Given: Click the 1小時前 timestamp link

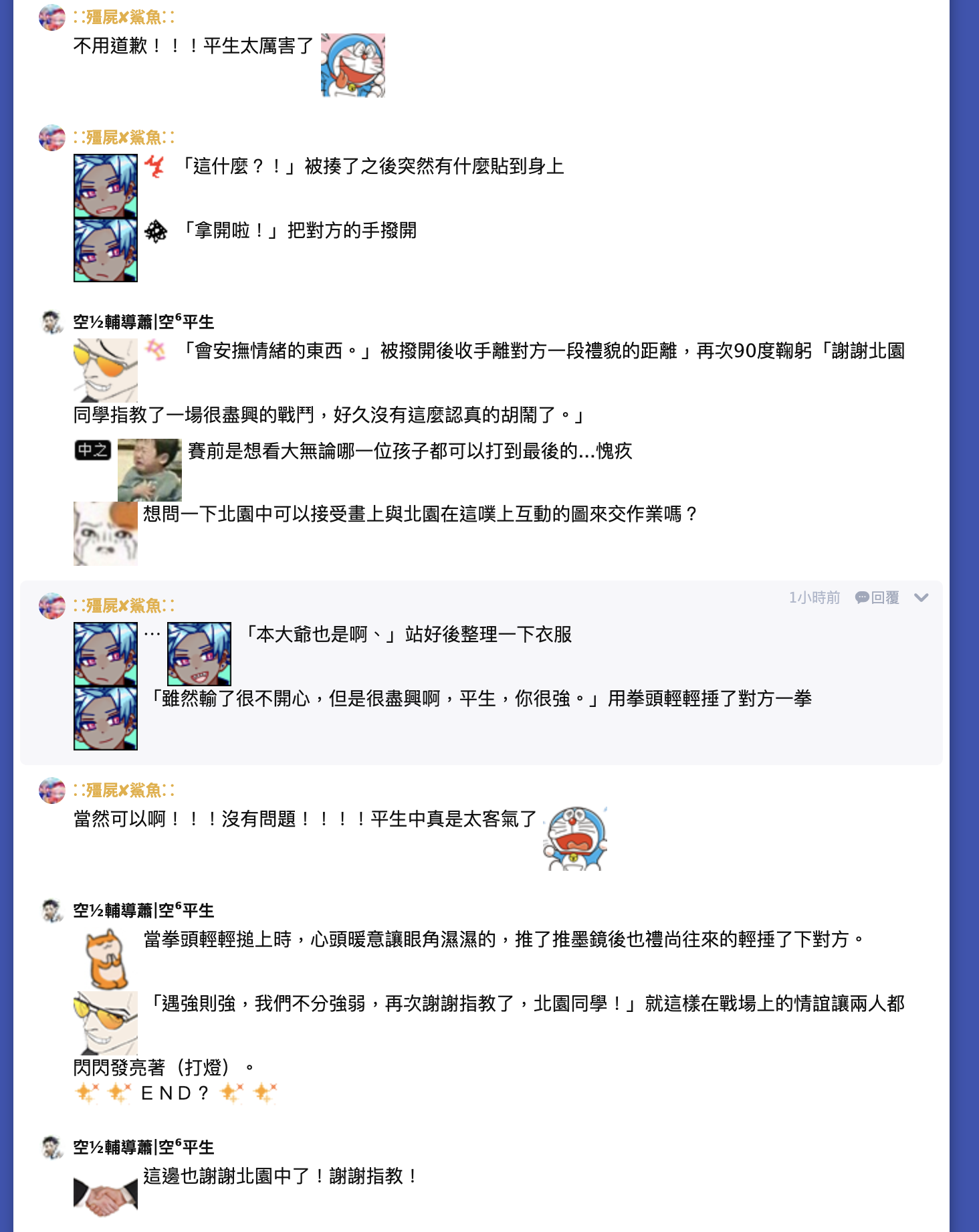Looking at the screenshot, I should click(814, 597).
